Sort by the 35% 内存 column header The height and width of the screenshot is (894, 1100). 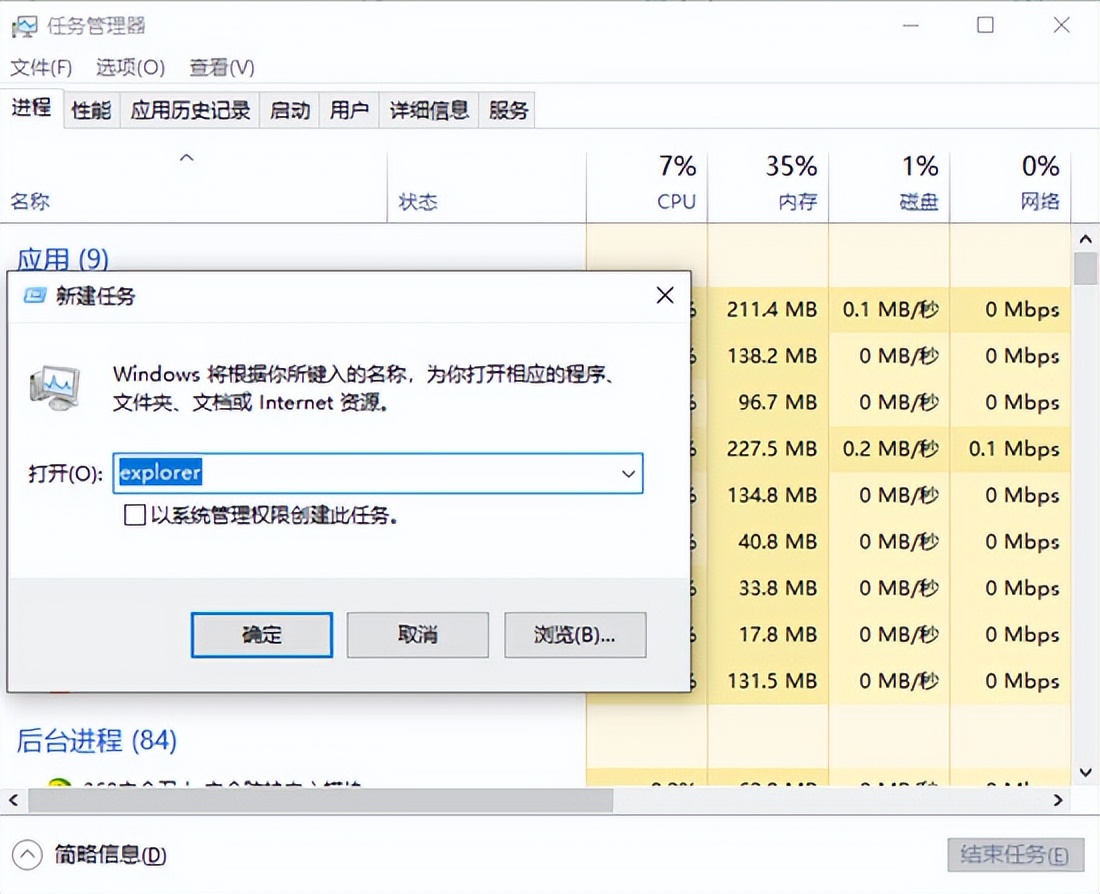pyautogui.click(x=768, y=184)
